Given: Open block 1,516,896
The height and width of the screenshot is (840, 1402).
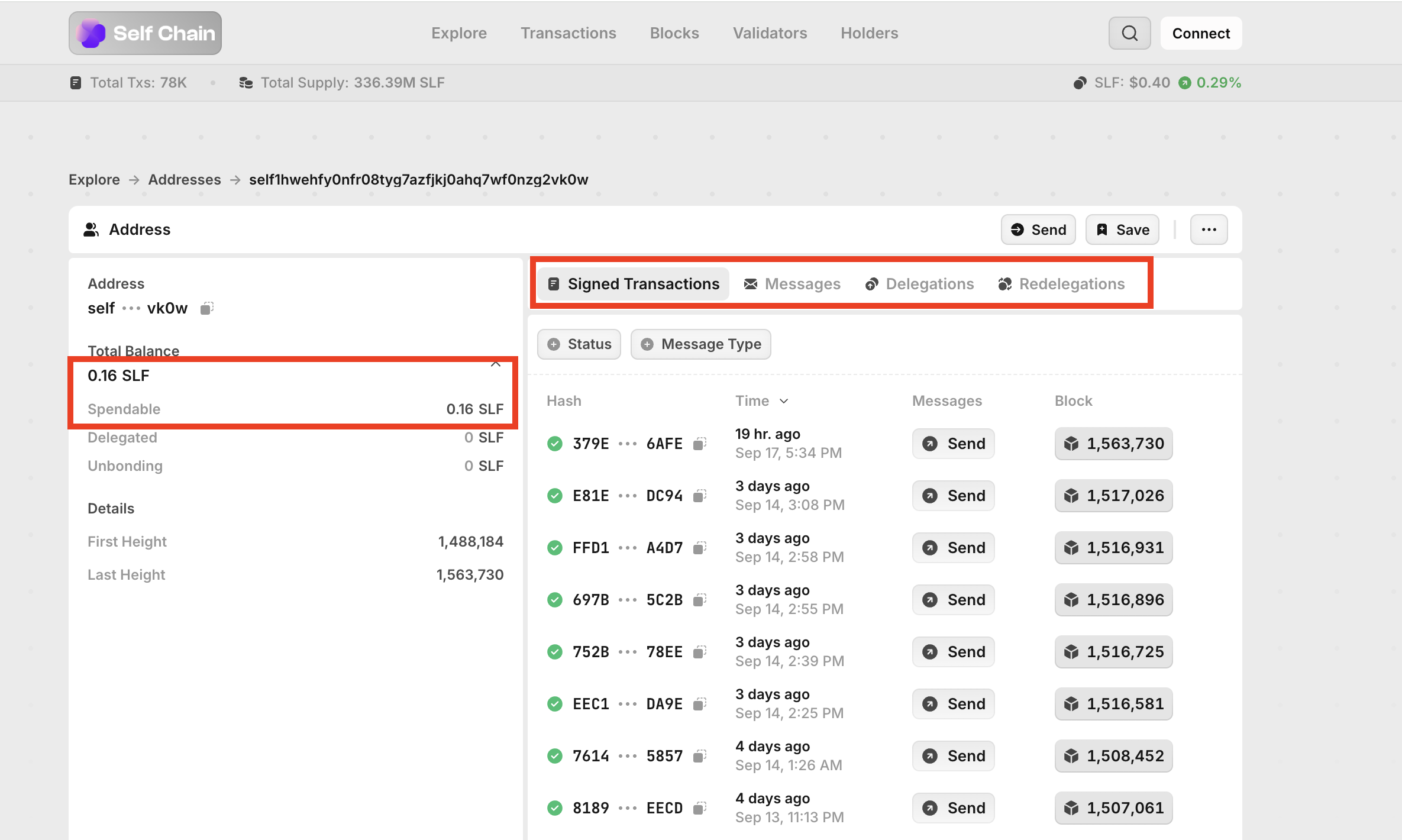Looking at the screenshot, I should click(1113, 600).
